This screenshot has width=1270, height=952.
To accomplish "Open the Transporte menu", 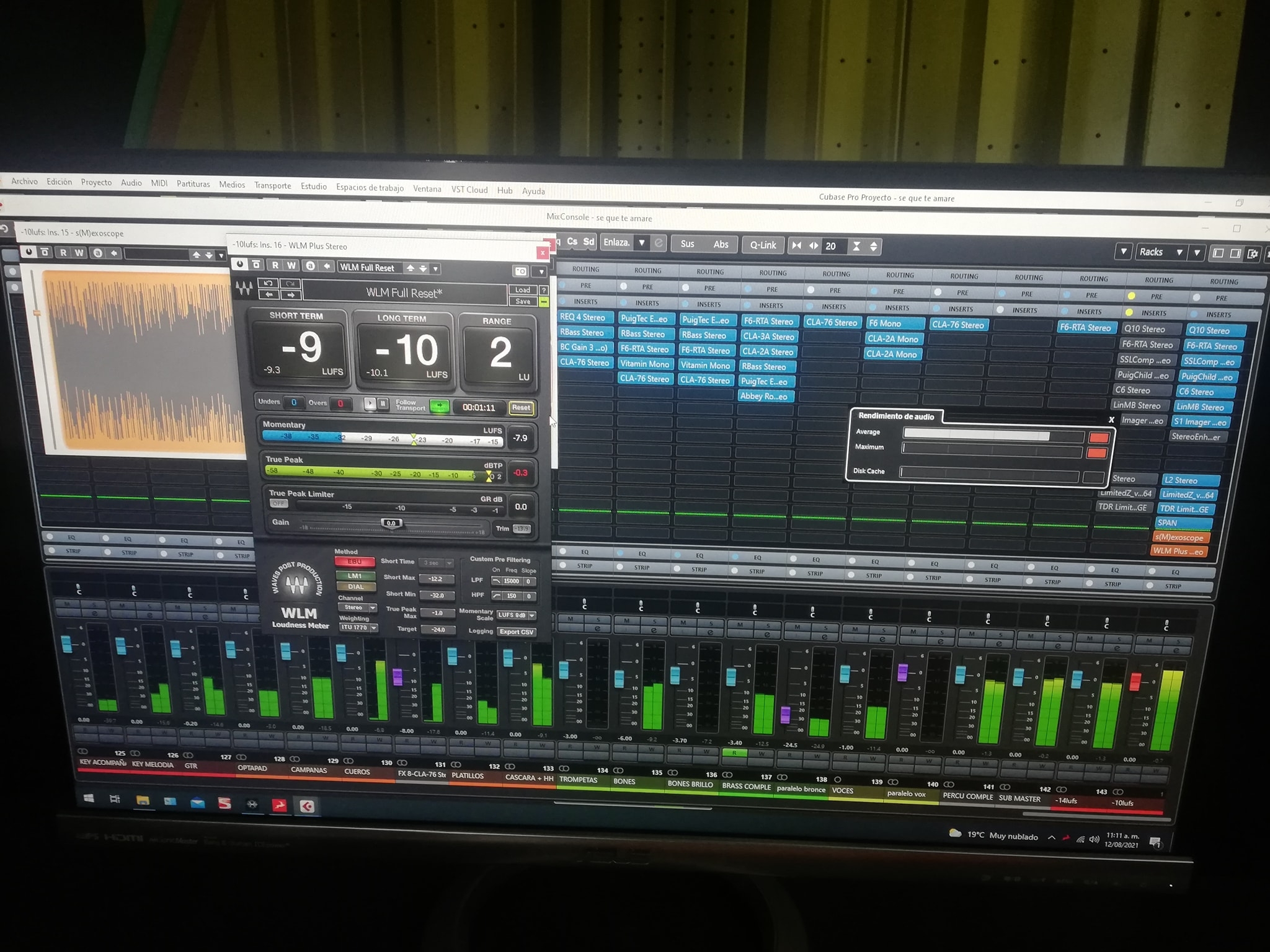I will [x=273, y=185].
